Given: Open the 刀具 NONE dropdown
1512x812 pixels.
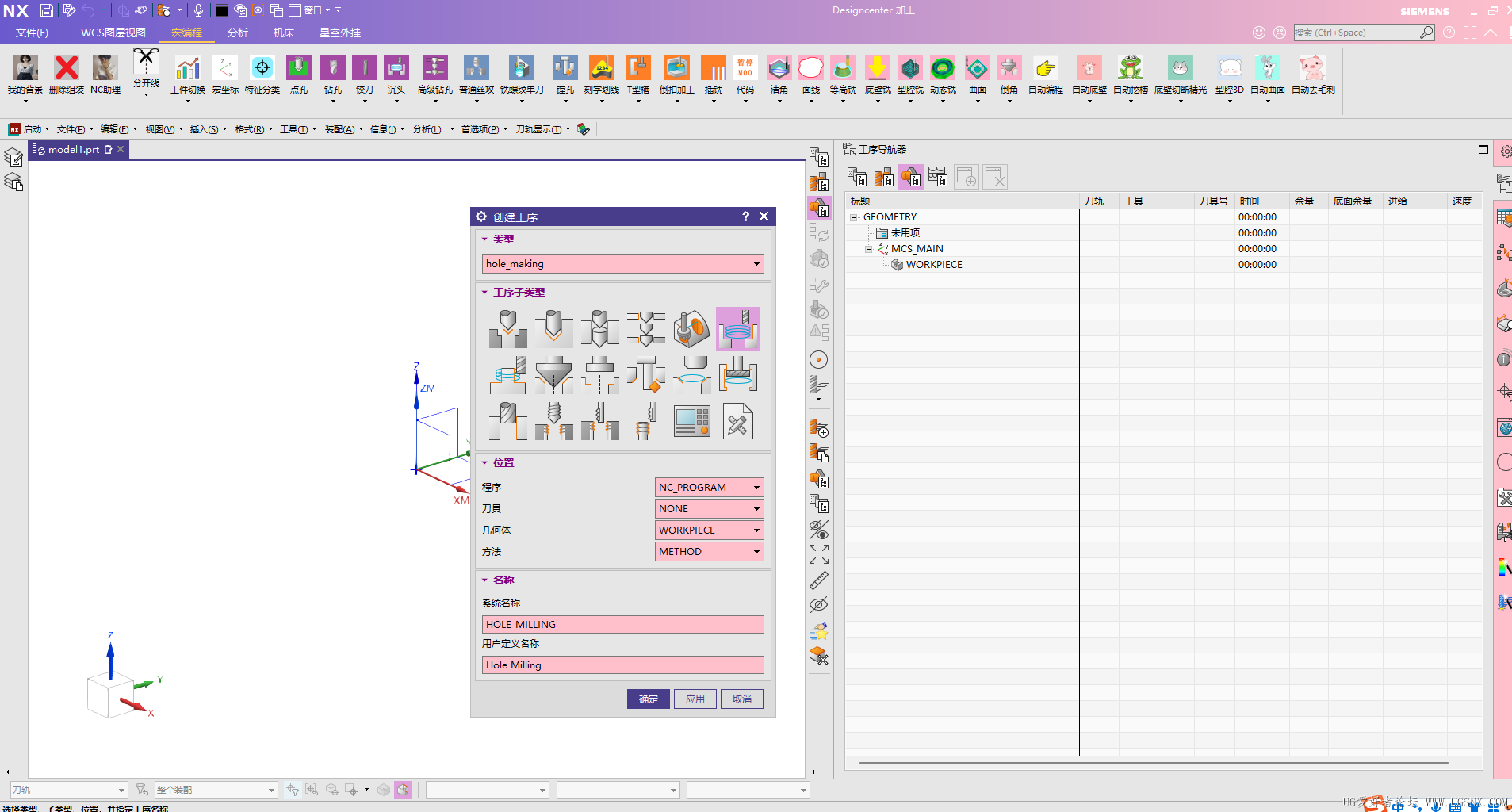Looking at the screenshot, I should [710, 508].
